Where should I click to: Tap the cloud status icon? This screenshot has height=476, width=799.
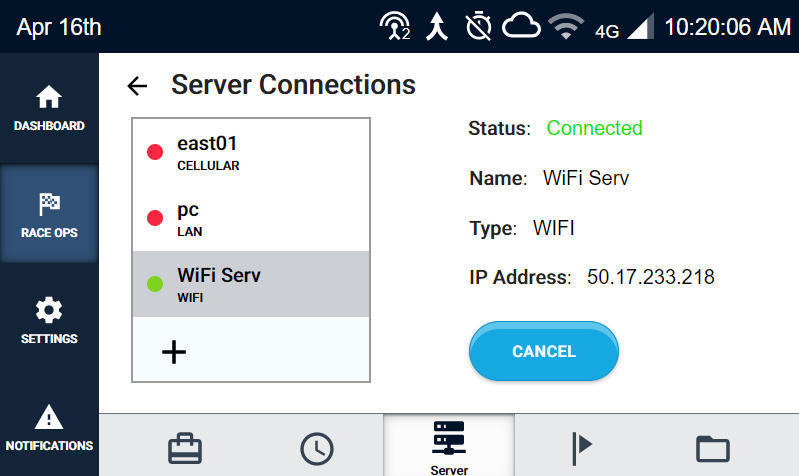521,27
